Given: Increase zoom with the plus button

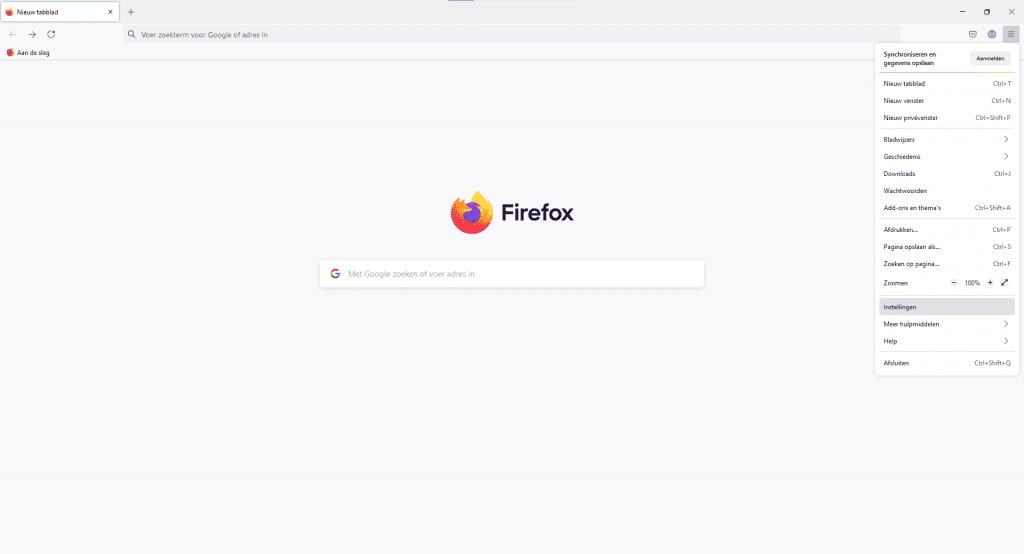Looking at the screenshot, I should coord(990,283).
